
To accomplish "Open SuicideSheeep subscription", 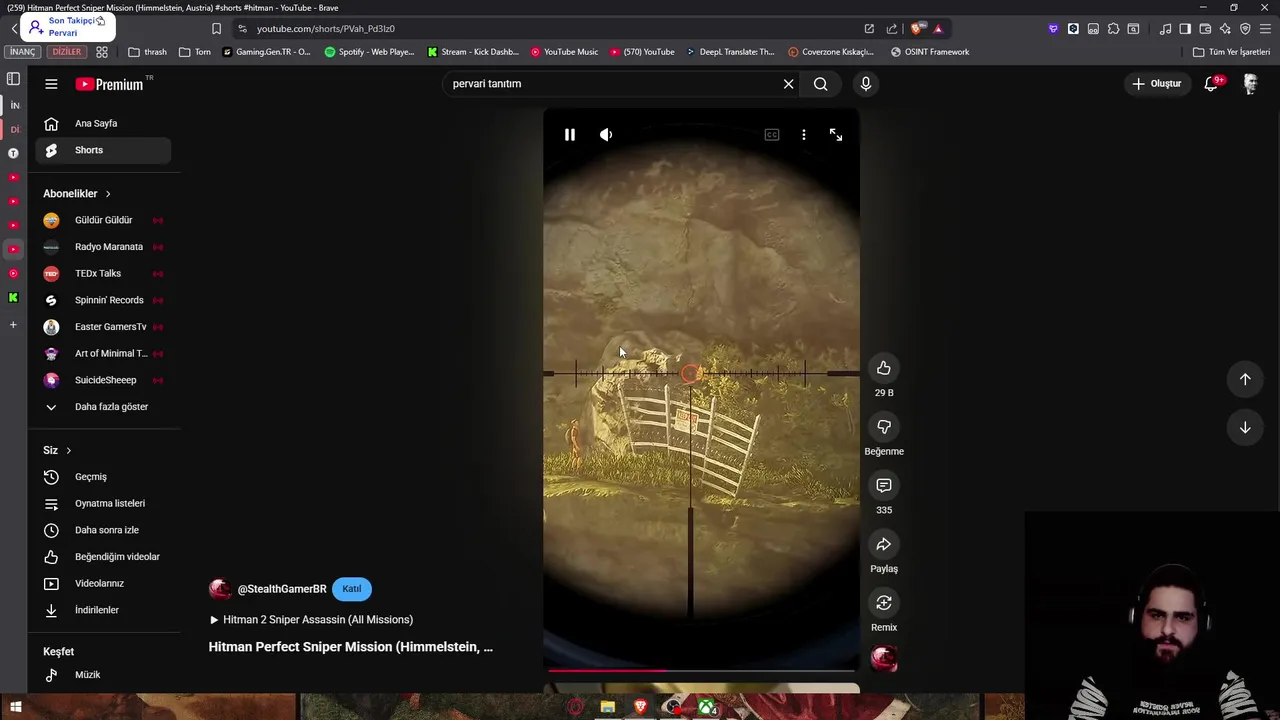I will (103, 380).
